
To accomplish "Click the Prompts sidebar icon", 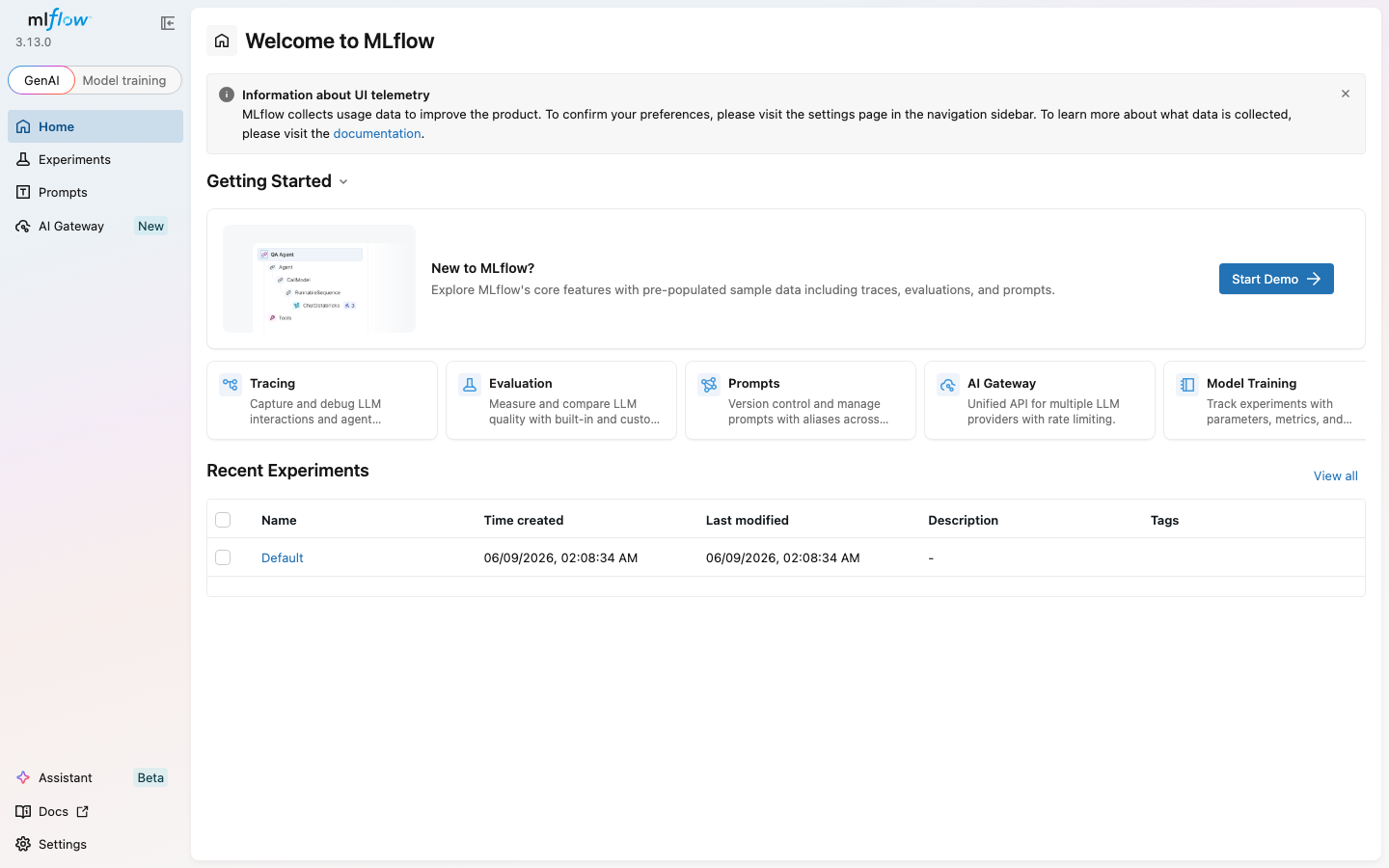I will (x=23, y=192).
